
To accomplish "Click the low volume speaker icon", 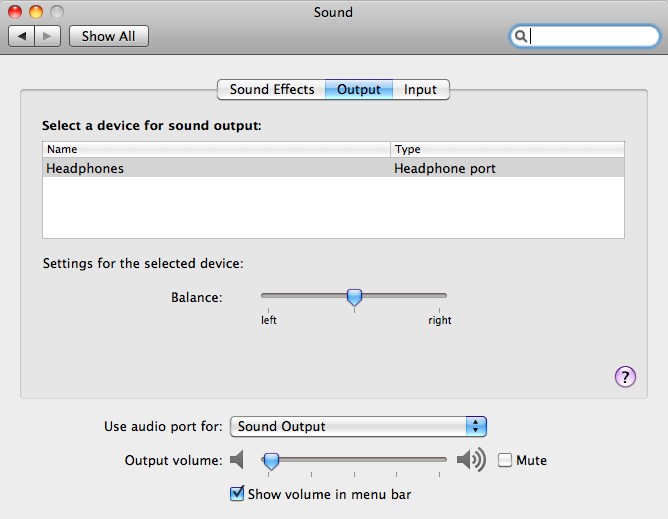I will tap(237, 460).
